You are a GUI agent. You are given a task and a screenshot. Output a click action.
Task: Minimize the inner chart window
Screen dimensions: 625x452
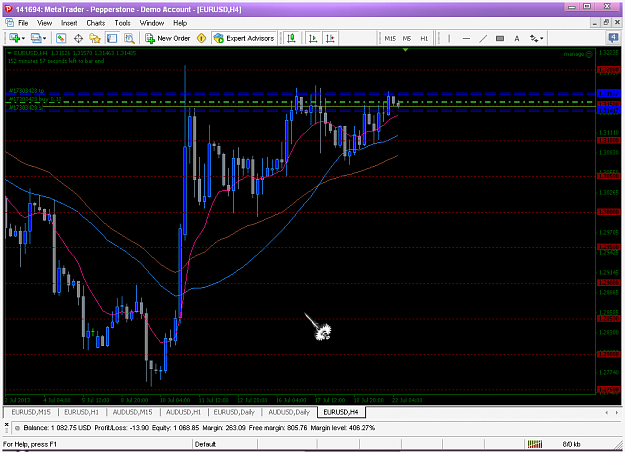pyautogui.click(x=595, y=23)
